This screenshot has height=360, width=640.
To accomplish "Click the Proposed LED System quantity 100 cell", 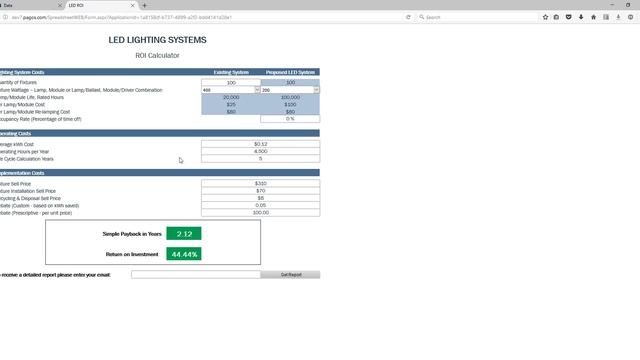I will (x=290, y=82).
